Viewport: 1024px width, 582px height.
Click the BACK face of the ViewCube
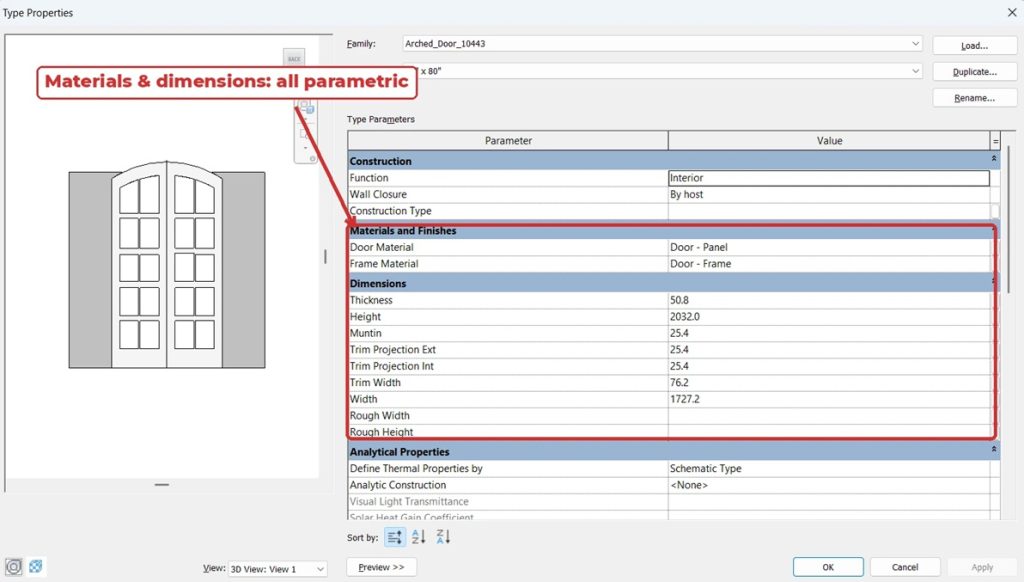294,58
